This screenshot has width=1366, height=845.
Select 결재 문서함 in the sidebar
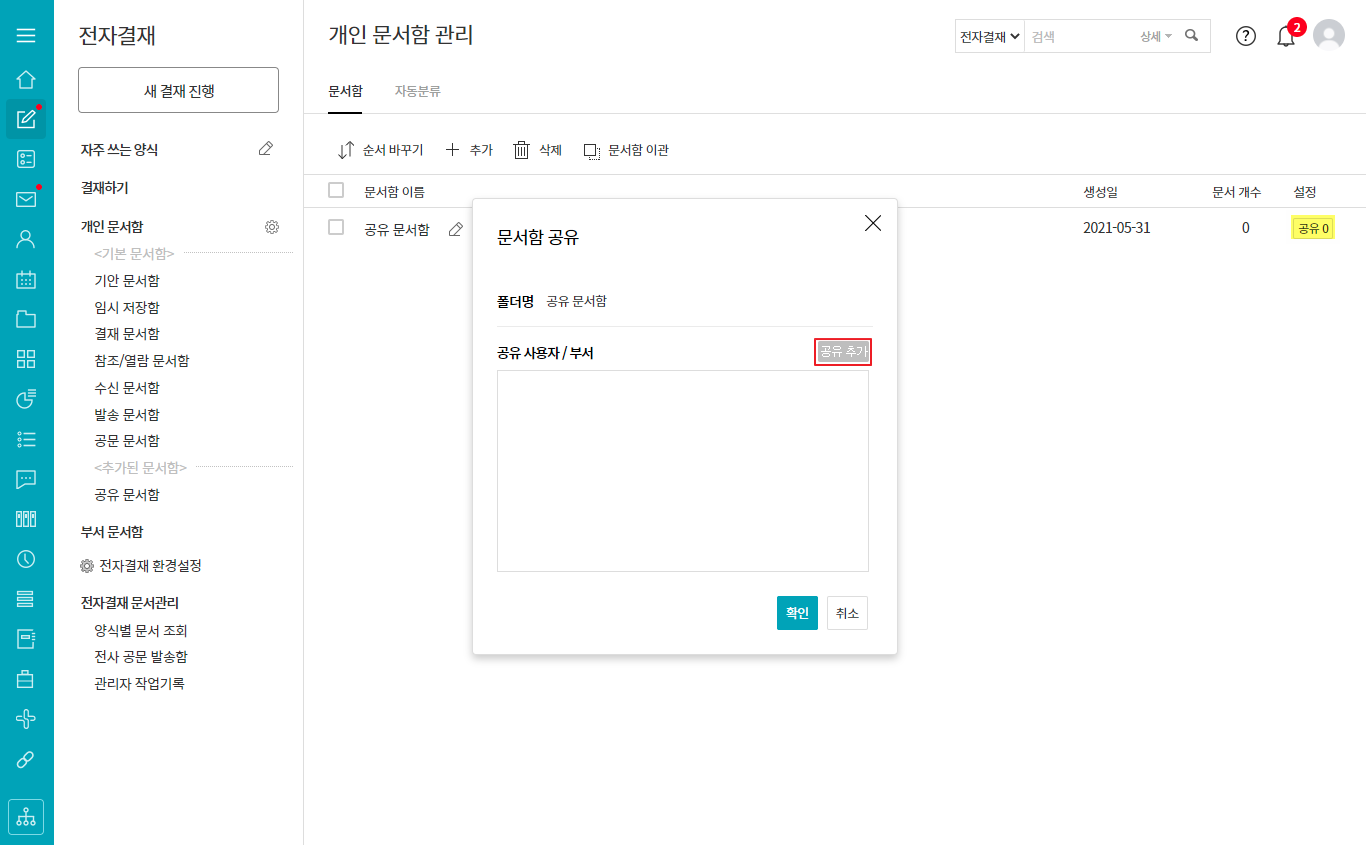pos(127,334)
